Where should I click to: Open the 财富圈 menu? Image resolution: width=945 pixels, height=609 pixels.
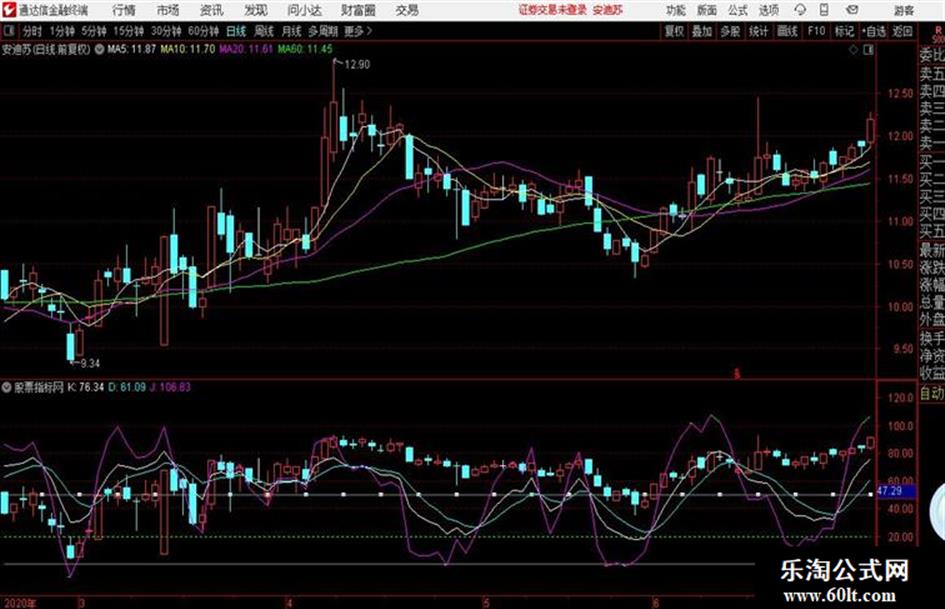pos(358,10)
